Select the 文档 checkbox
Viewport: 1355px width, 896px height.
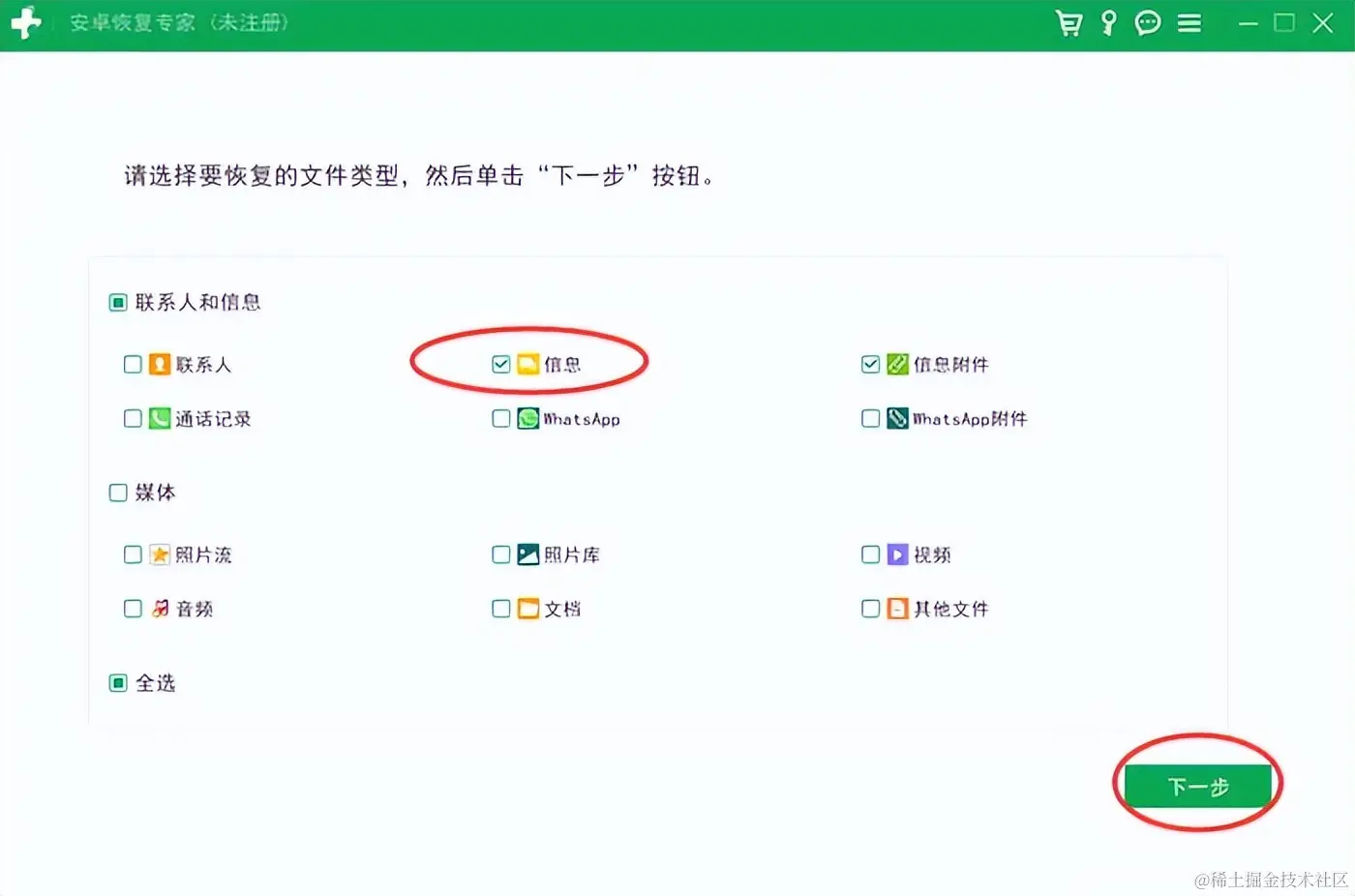[x=500, y=609]
